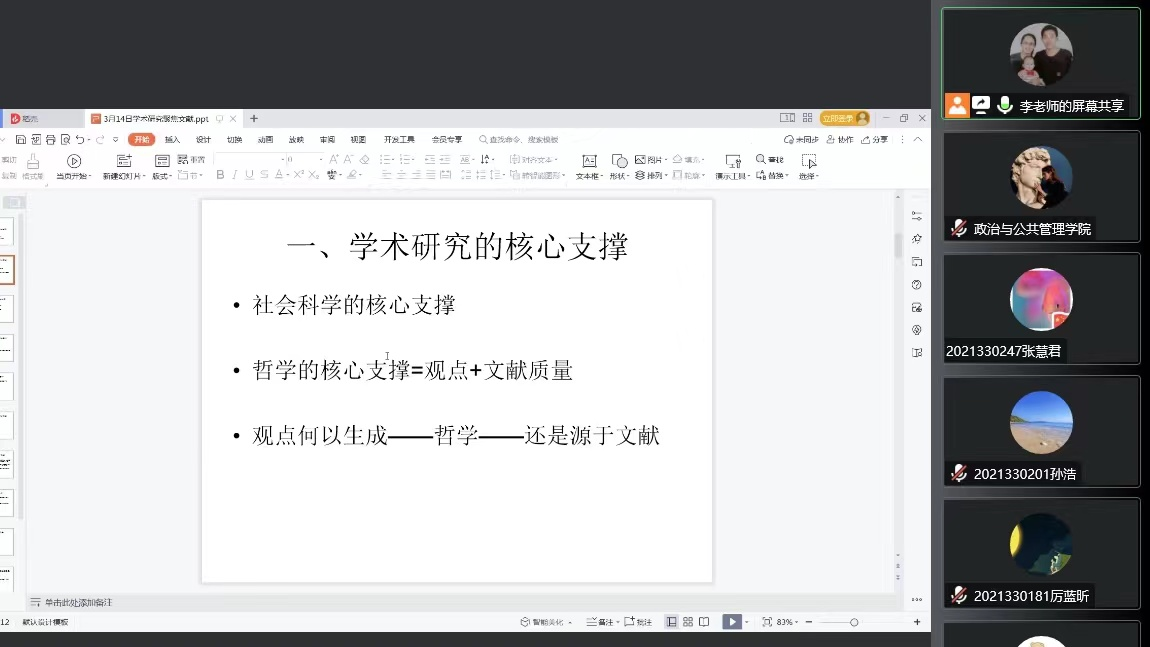Start slideshow with 当页开始 play icon

[x=74, y=161]
